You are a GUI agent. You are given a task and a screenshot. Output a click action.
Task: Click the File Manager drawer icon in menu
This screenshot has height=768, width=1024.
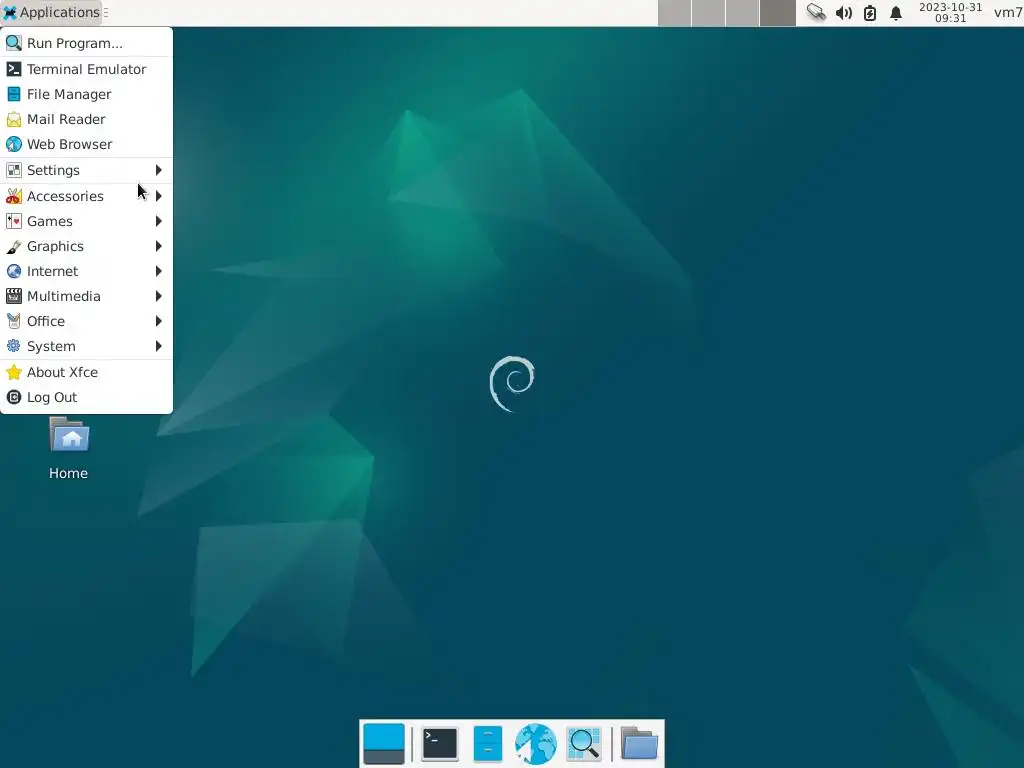pos(14,94)
